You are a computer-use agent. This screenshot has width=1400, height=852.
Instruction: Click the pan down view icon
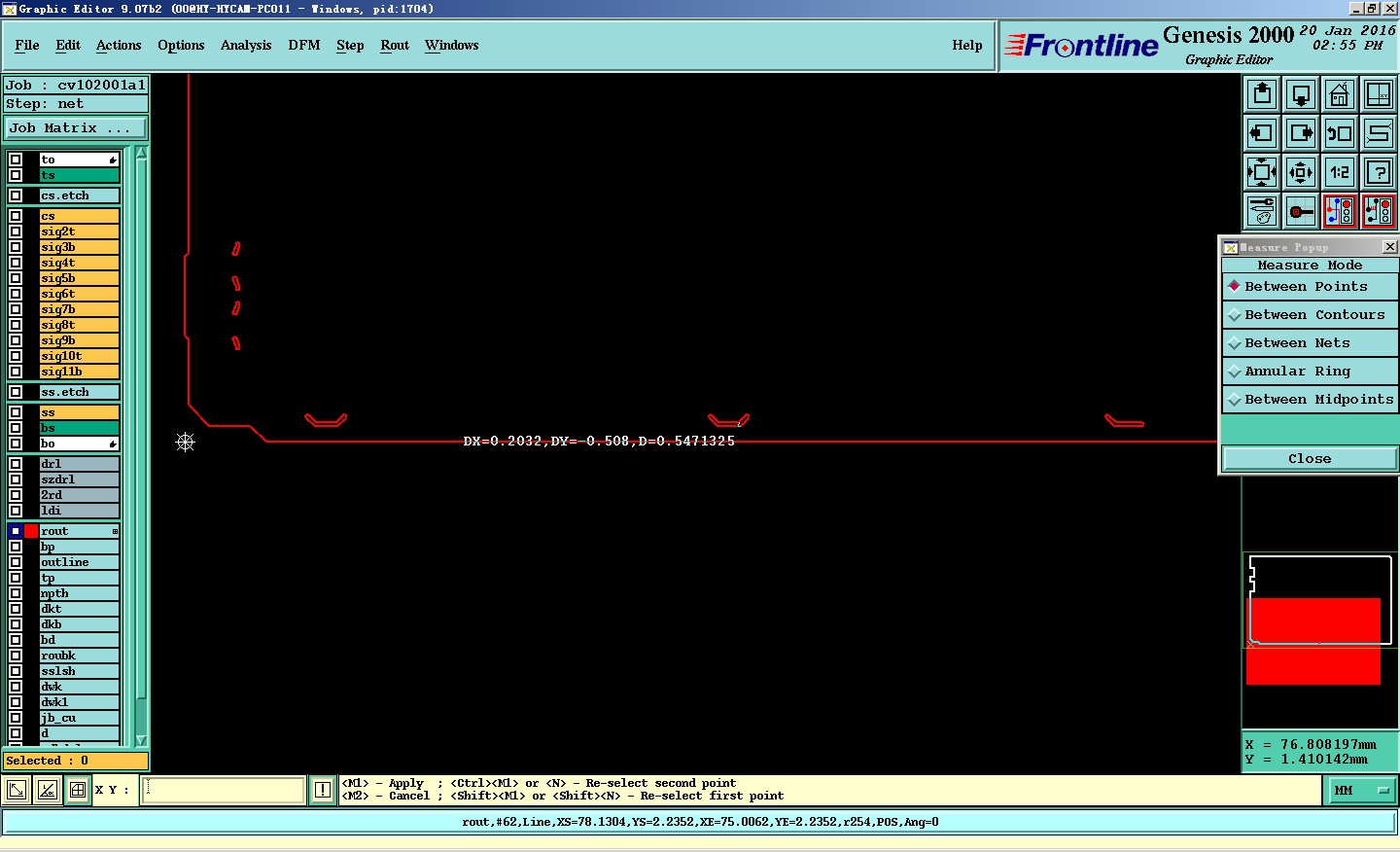pyautogui.click(x=1301, y=94)
